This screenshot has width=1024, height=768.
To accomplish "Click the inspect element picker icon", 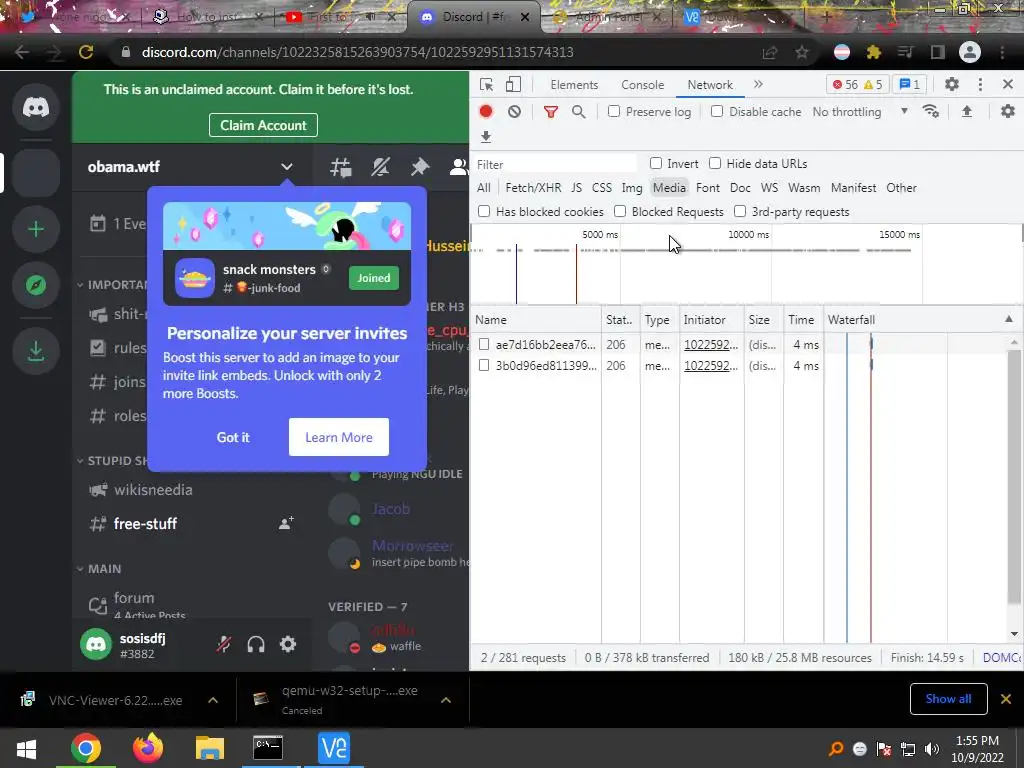I will [486, 85].
